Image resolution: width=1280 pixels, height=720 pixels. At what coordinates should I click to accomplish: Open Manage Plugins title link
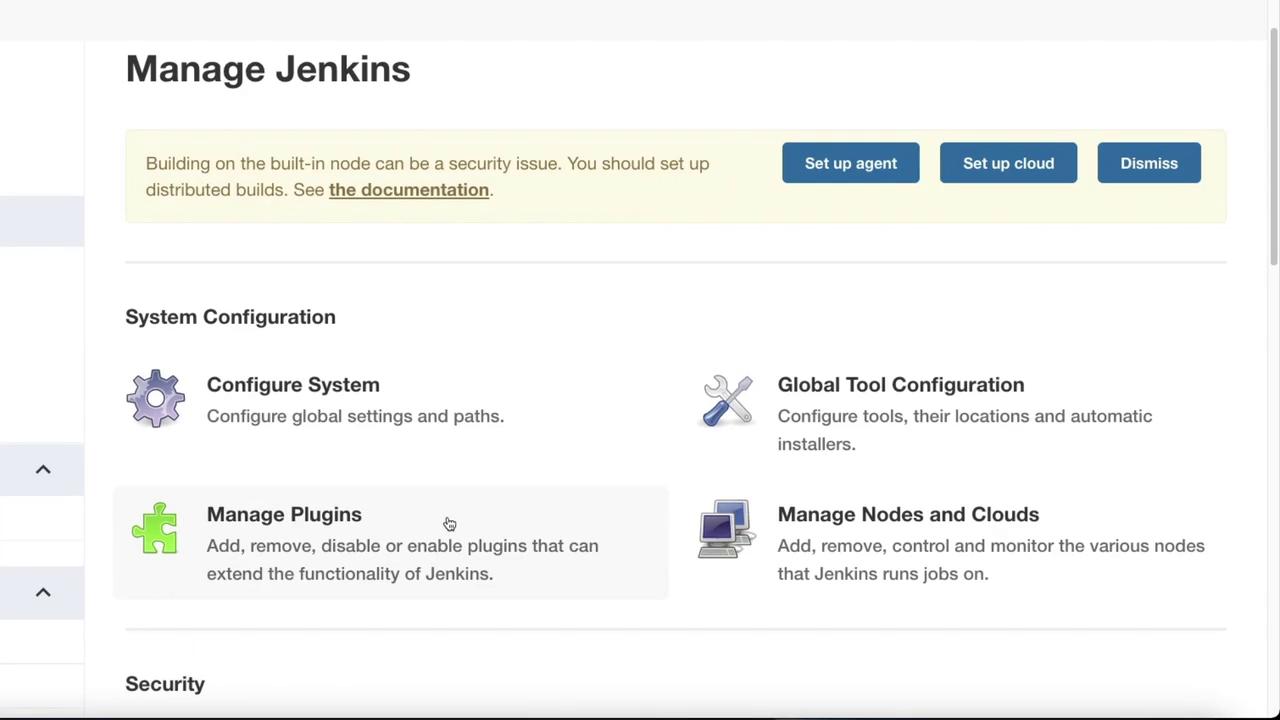pyautogui.click(x=284, y=514)
